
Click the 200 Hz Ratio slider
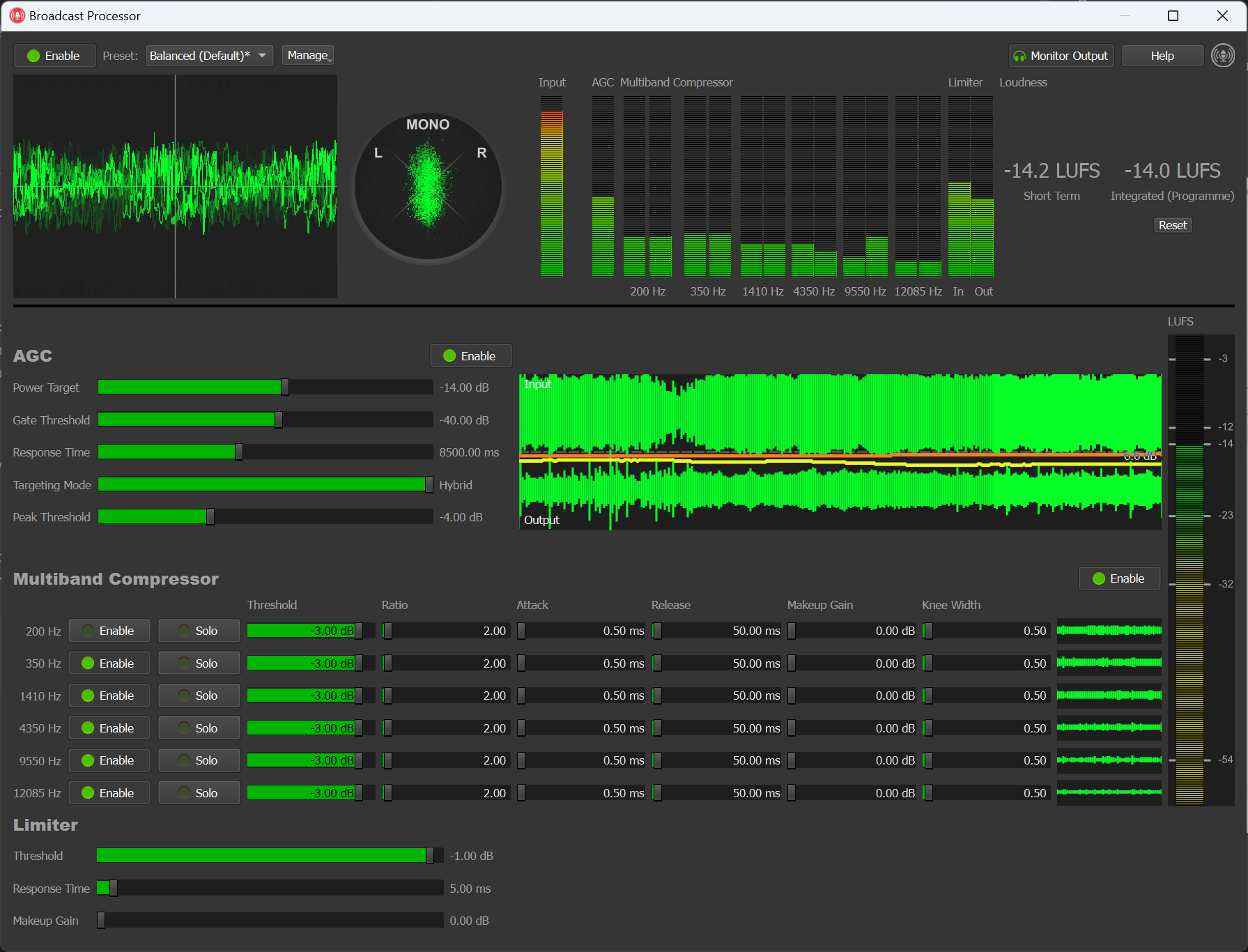click(446, 631)
